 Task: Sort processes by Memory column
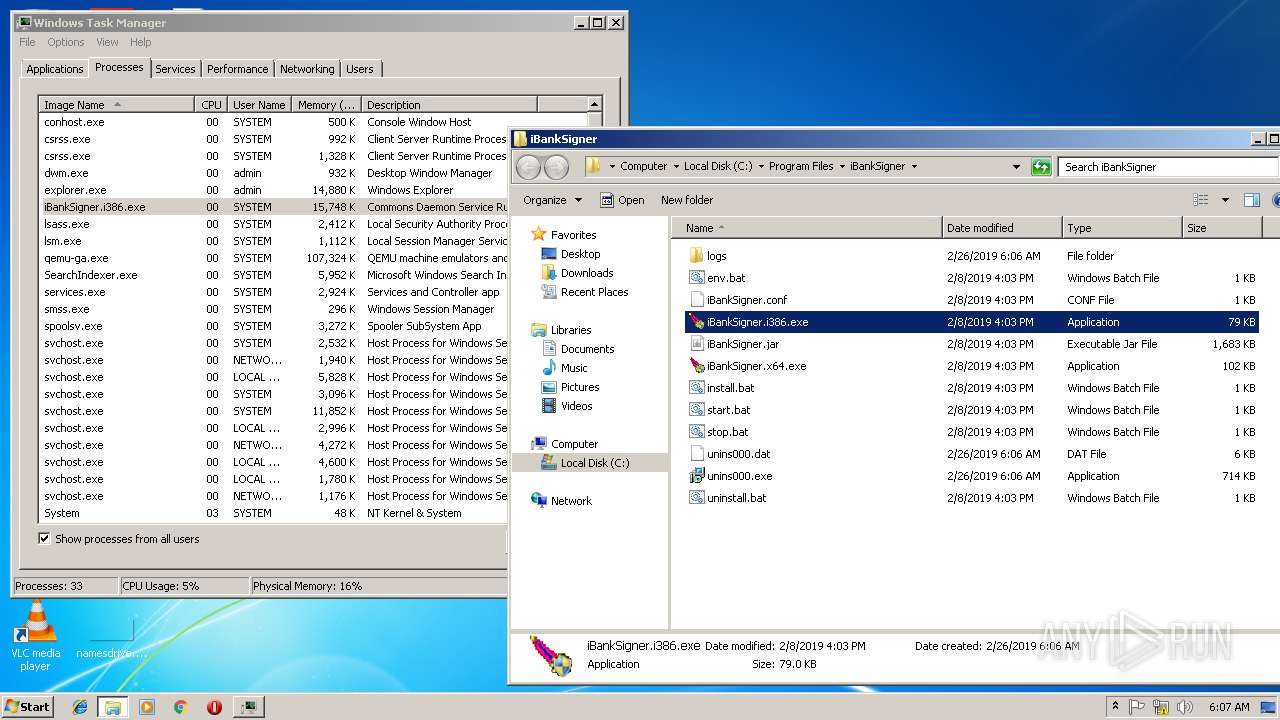[327, 104]
